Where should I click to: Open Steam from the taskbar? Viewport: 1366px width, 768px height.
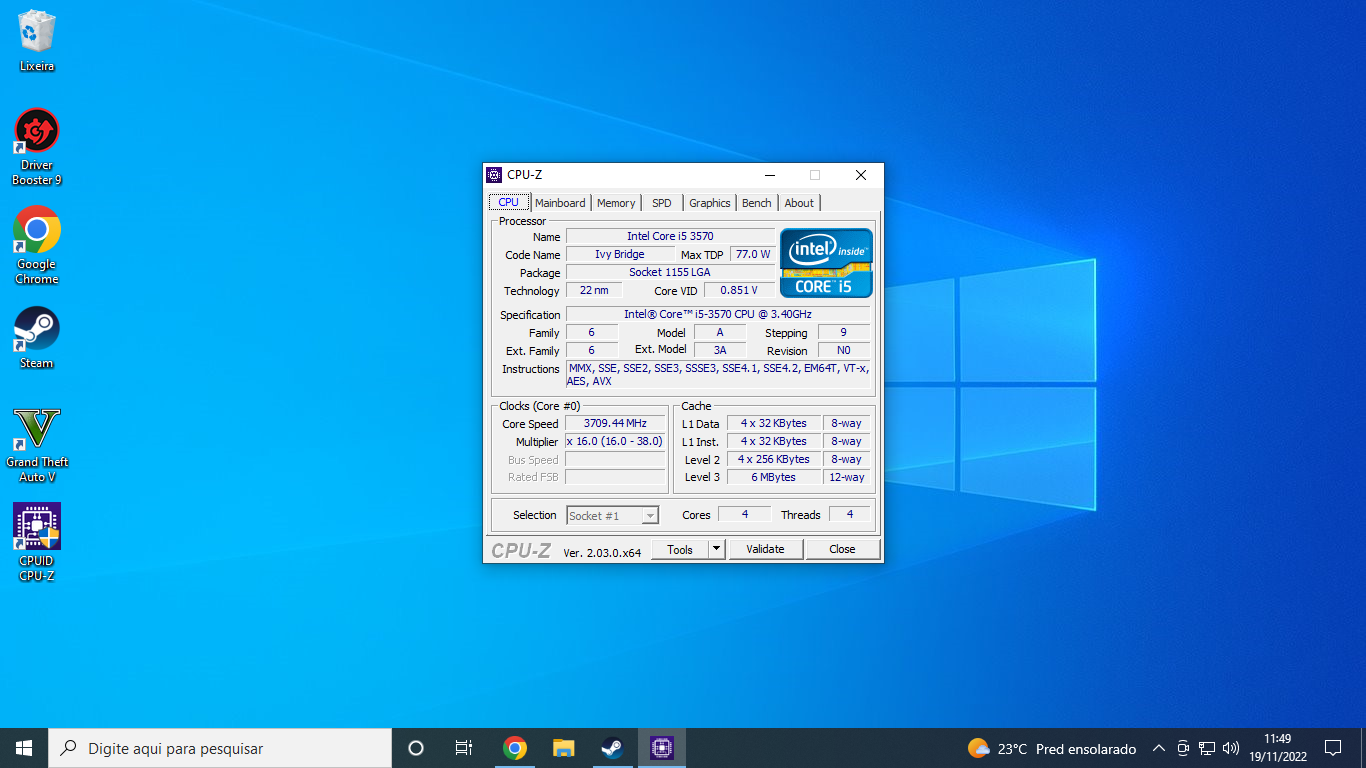point(613,748)
